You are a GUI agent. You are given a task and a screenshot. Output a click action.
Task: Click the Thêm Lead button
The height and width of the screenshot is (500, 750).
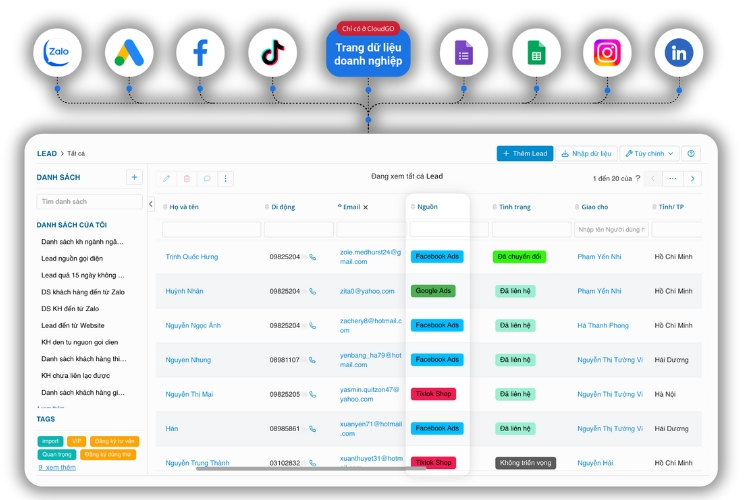[x=524, y=153]
